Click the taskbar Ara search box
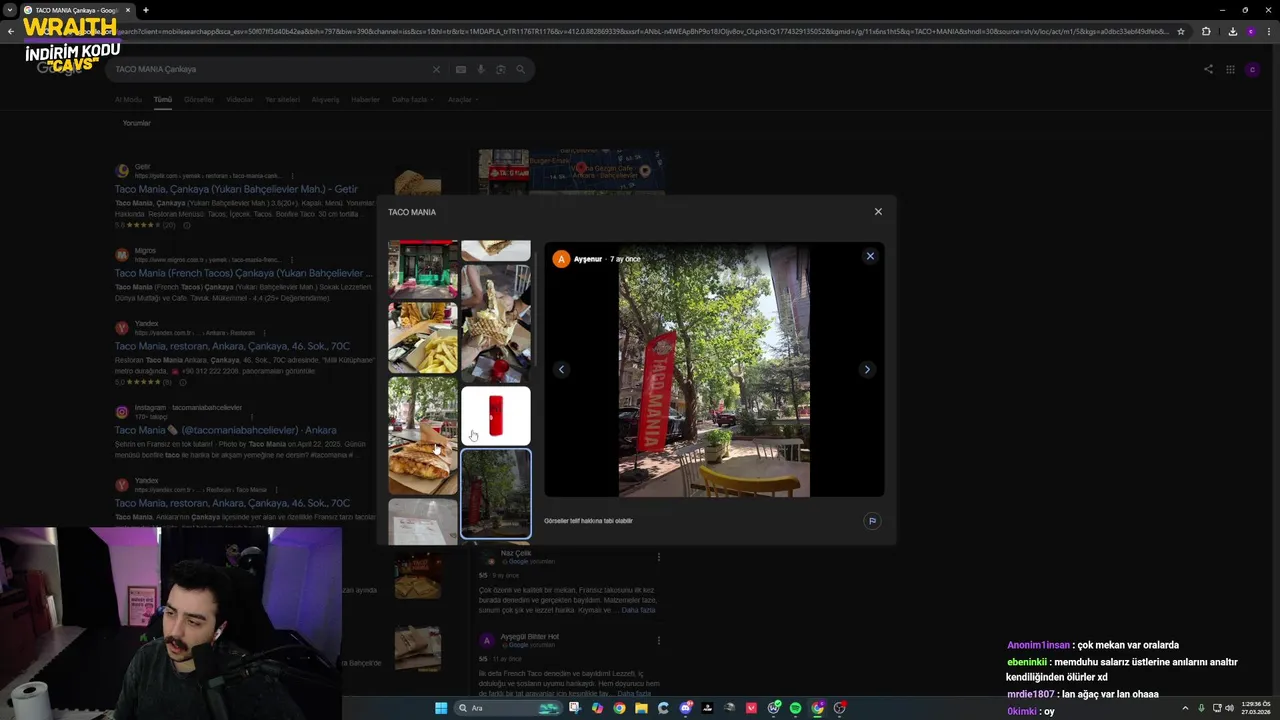Image resolution: width=1280 pixels, height=720 pixels. (508, 708)
